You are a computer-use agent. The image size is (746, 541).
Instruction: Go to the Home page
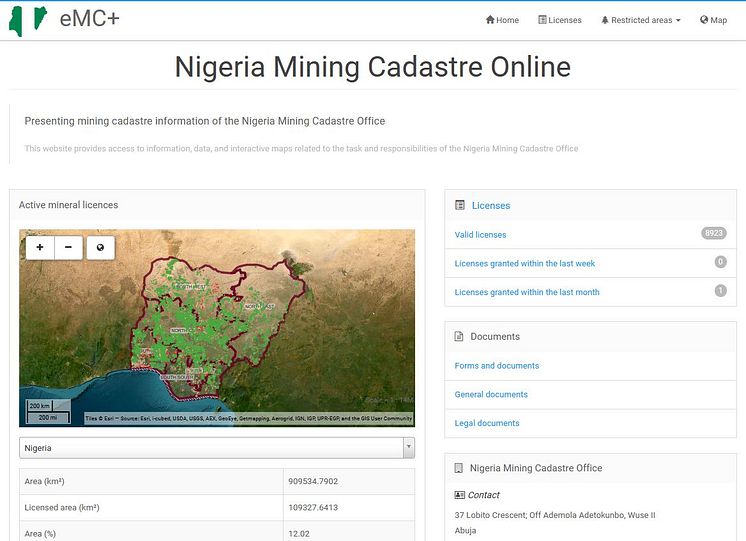coord(502,20)
